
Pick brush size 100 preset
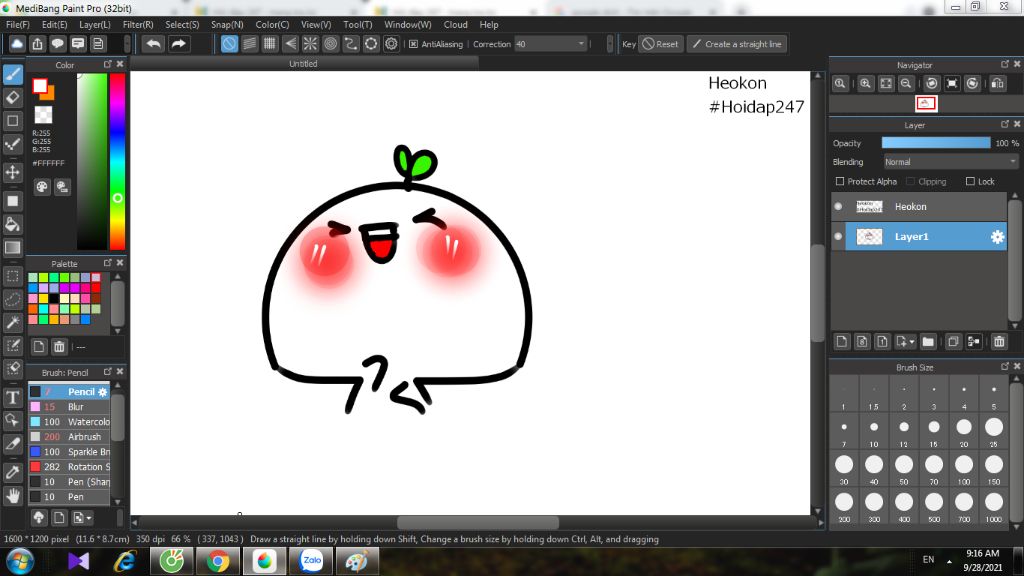964,468
